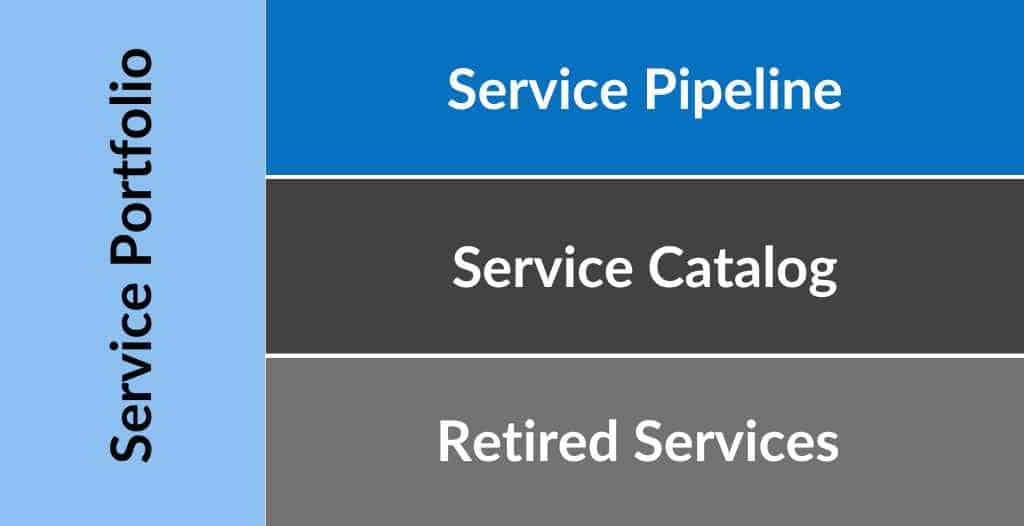The height and width of the screenshot is (526, 1024).
Task: Click white divider between Catalog and Retired Services
Action: 645,355
